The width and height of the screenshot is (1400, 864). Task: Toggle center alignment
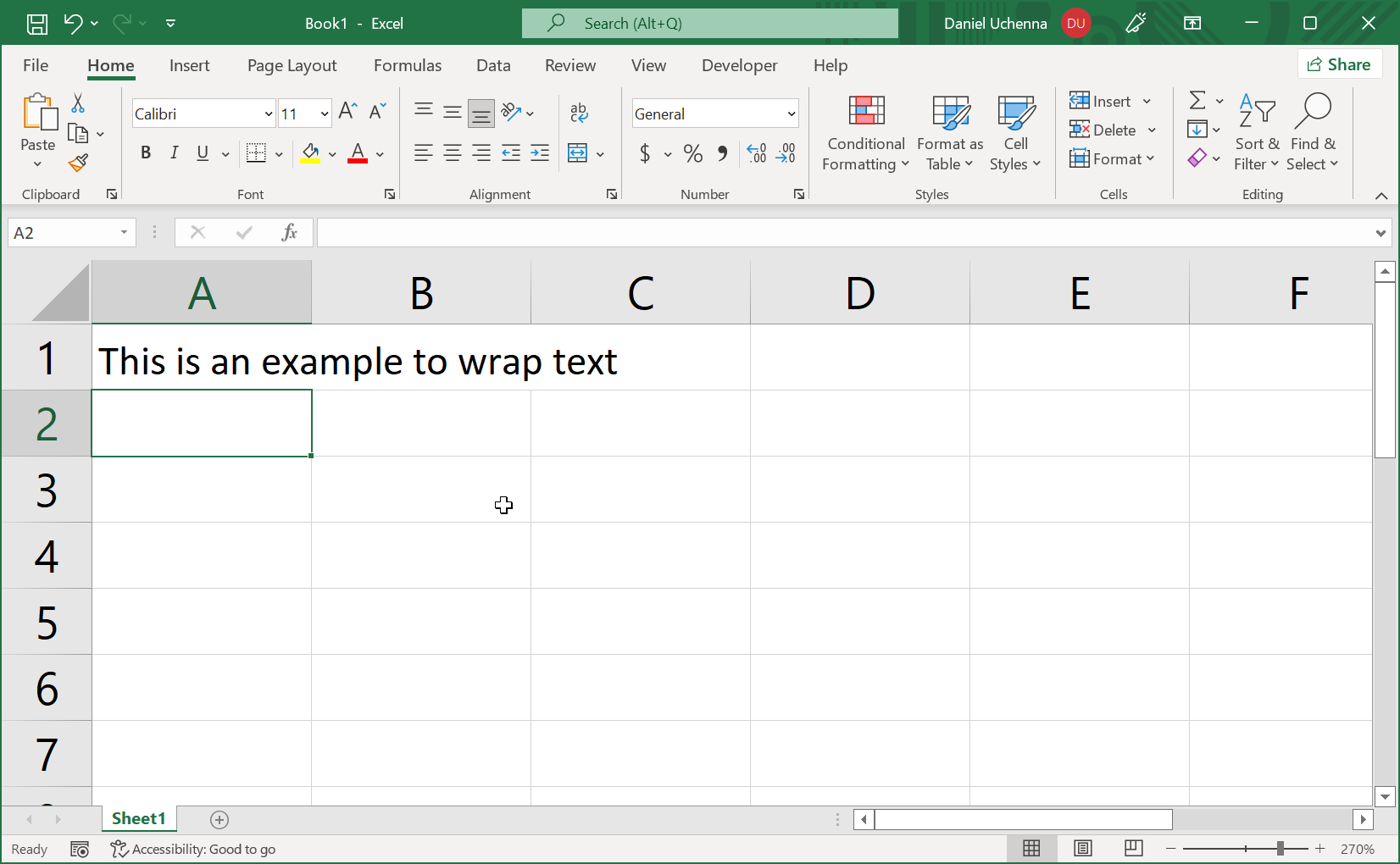452,153
